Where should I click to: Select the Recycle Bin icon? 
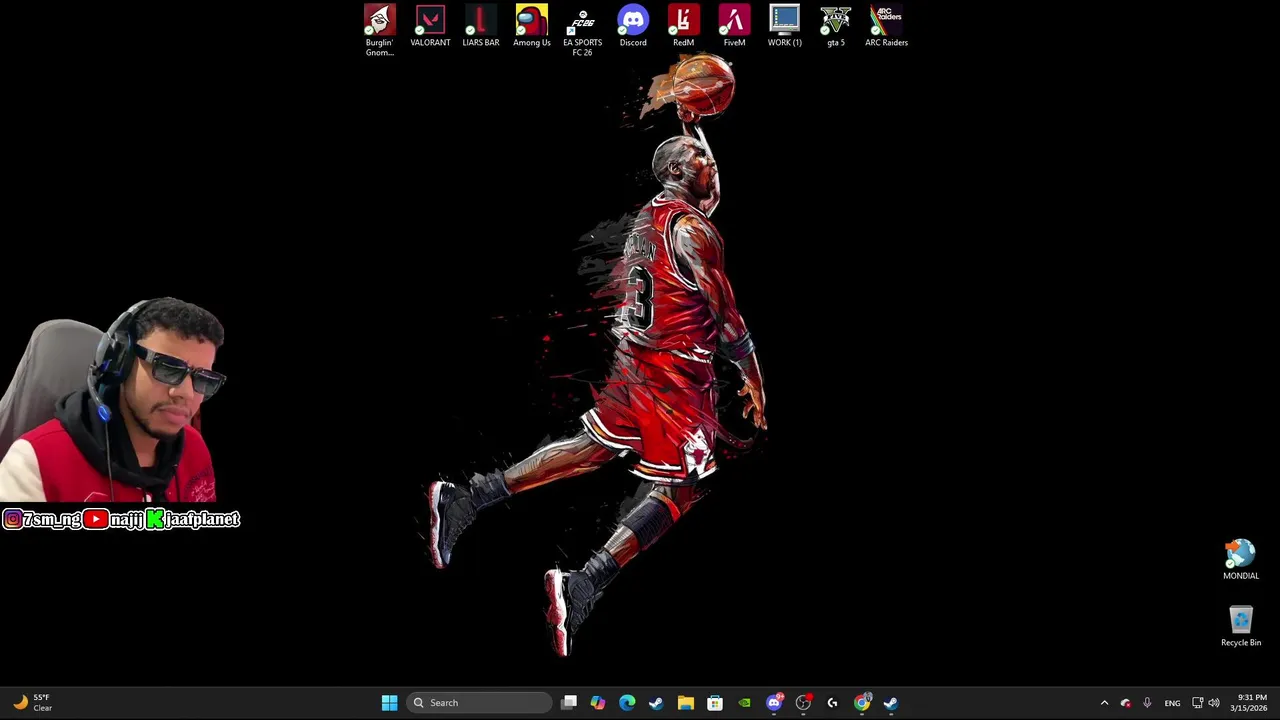click(x=1241, y=627)
